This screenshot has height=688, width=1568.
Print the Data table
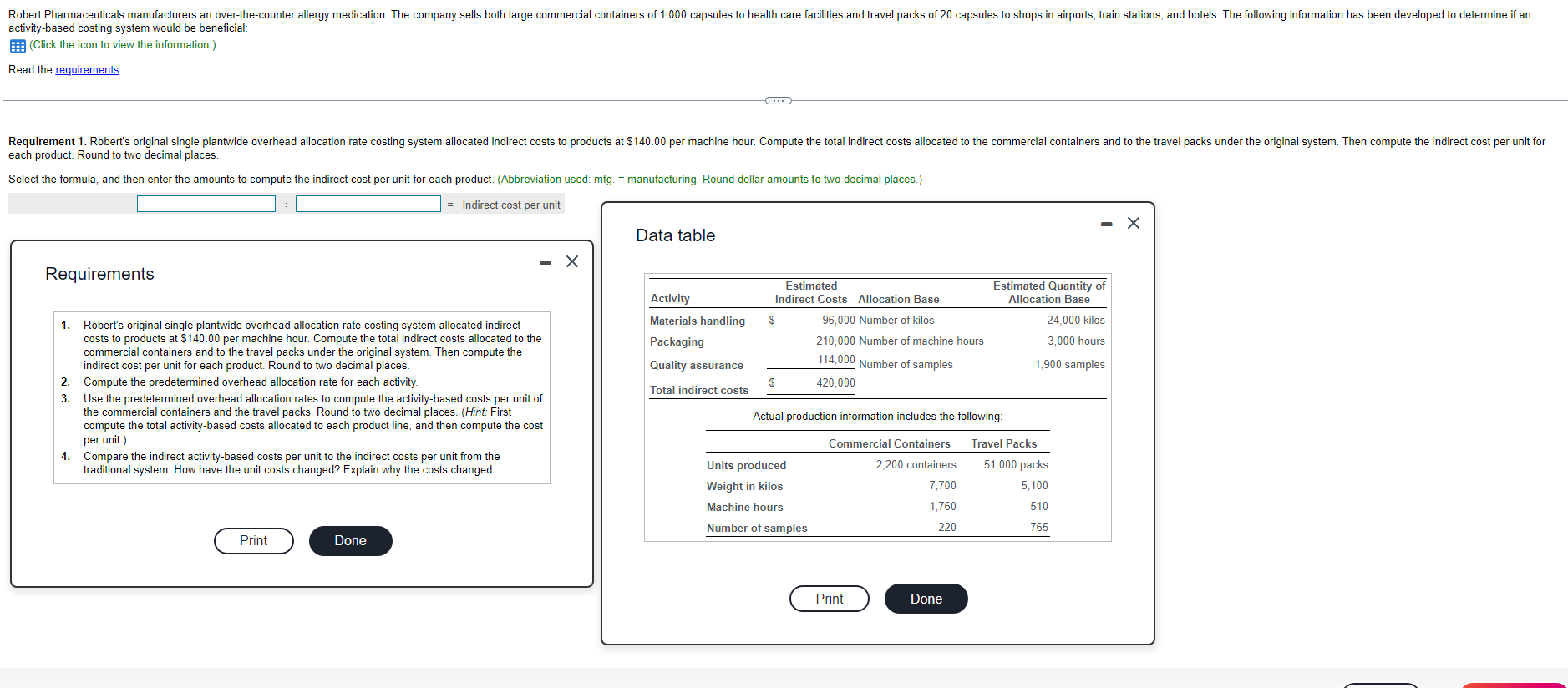pos(830,599)
